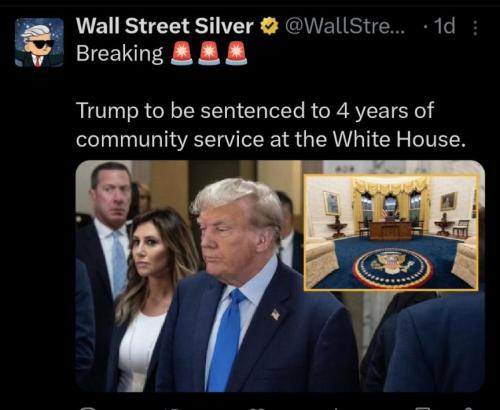This screenshot has width=500, height=410.
Task: Select the word Breaking in the tweet
Action: point(120,53)
